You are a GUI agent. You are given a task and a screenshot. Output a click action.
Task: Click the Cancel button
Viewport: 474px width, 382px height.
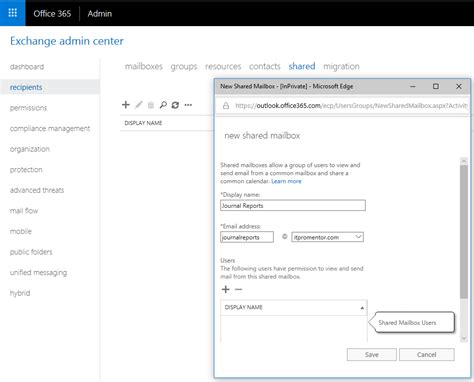(427, 355)
